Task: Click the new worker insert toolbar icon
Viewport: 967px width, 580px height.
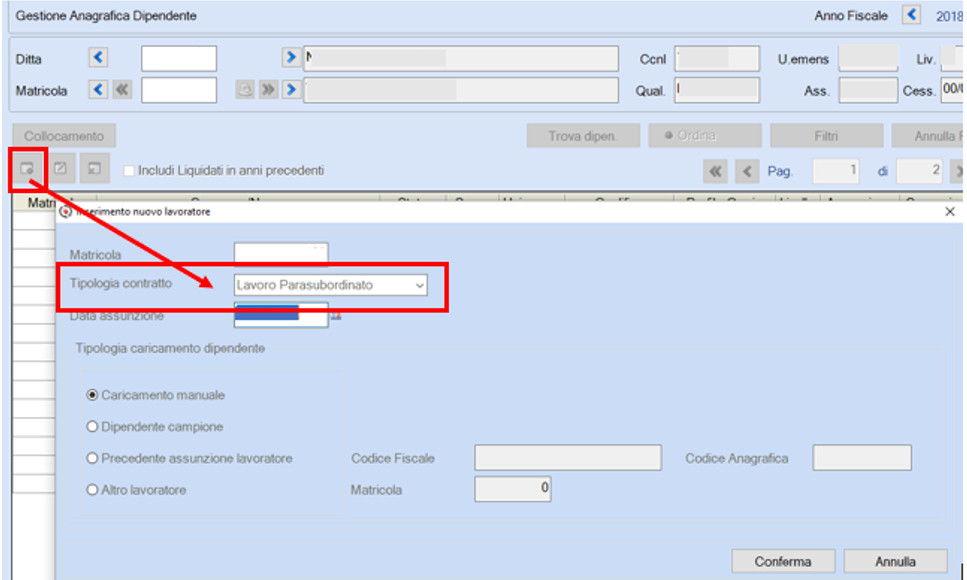Action: 27,168
